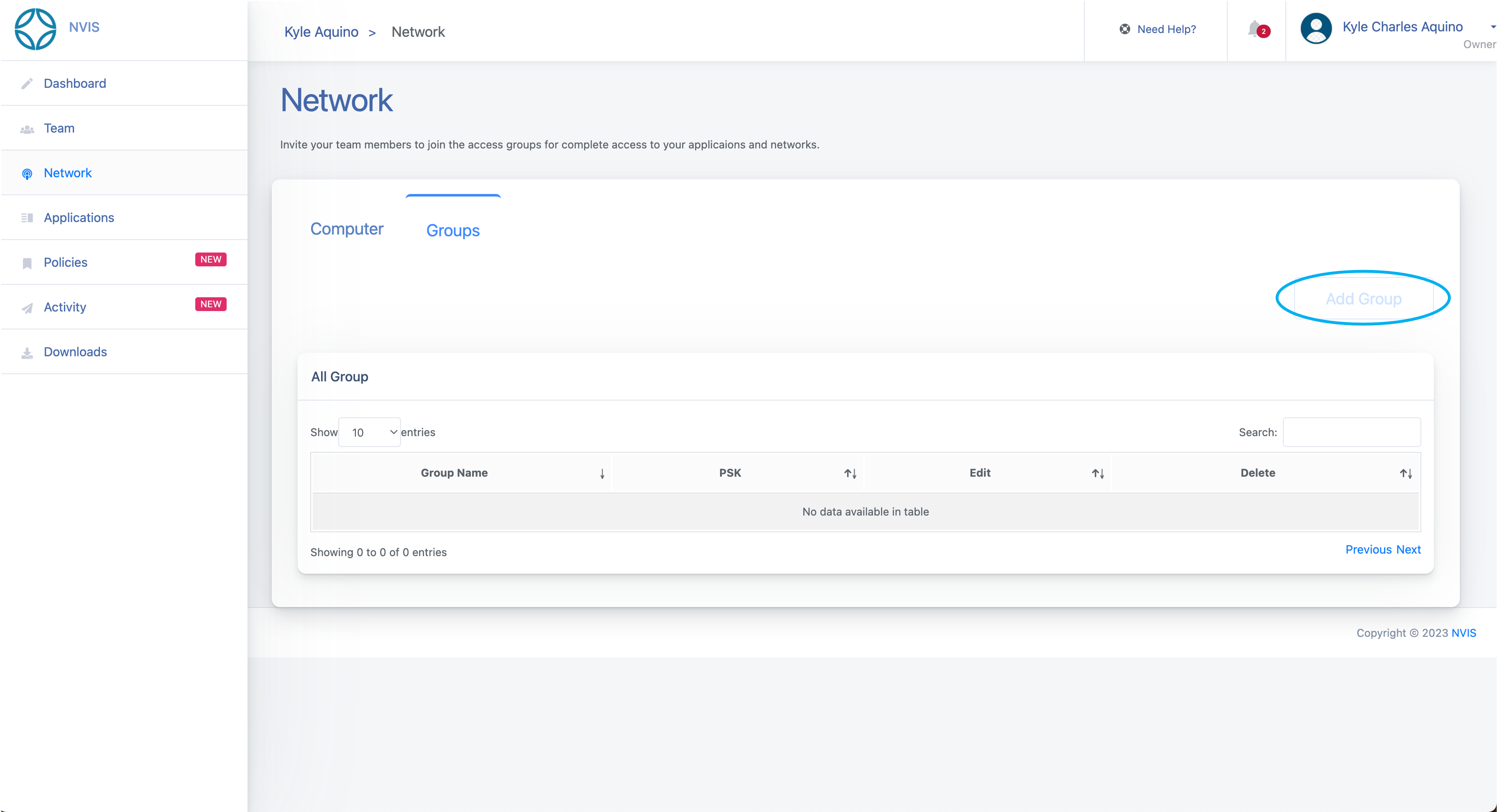Image resolution: width=1497 pixels, height=812 pixels.
Task: Go to Next page of table
Action: coord(1408,550)
